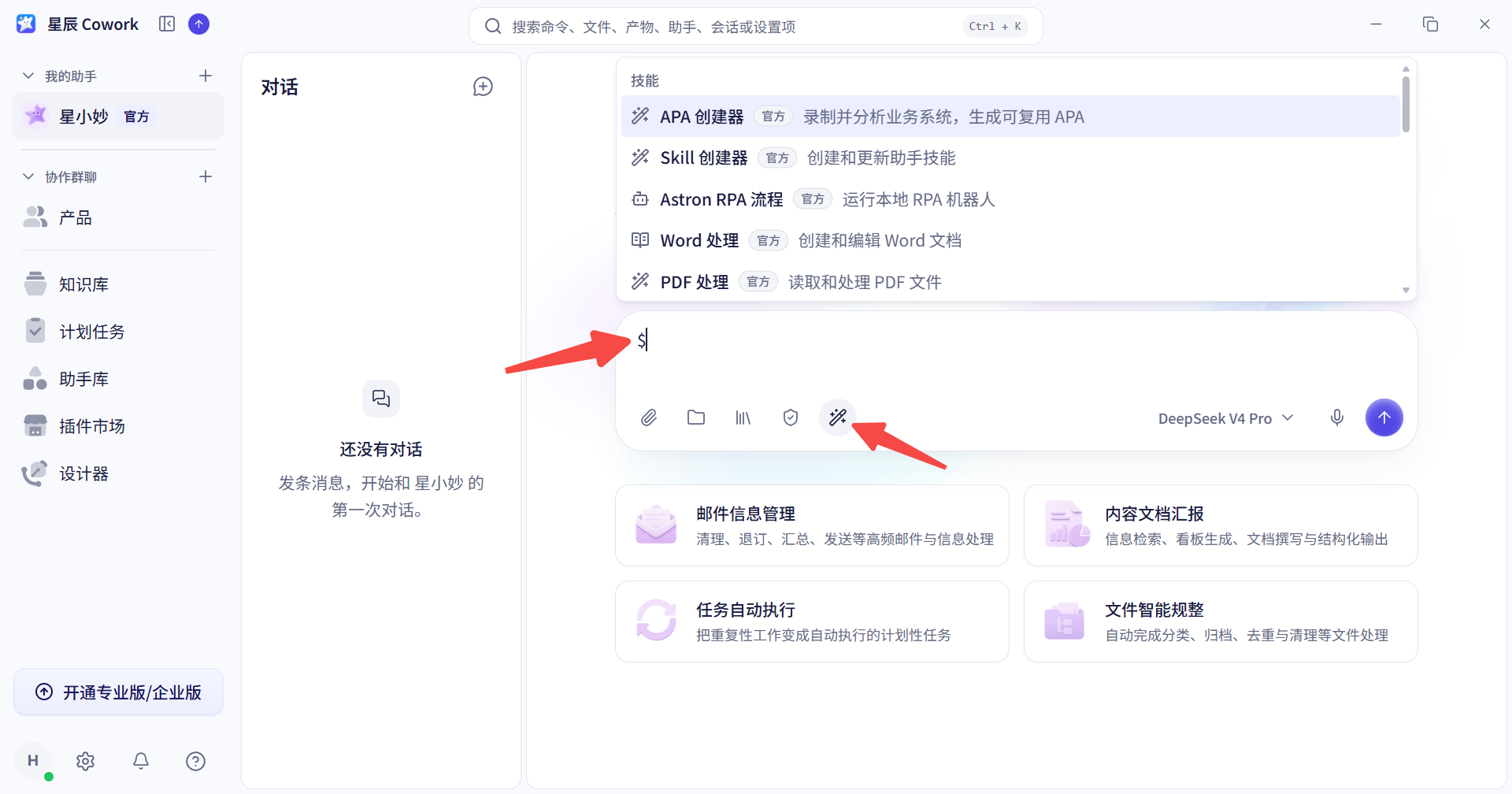Image resolution: width=1512 pixels, height=794 pixels.
Task: Open the 任务自动执行 card
Action: pyautogui.click(x=812, y=621)
